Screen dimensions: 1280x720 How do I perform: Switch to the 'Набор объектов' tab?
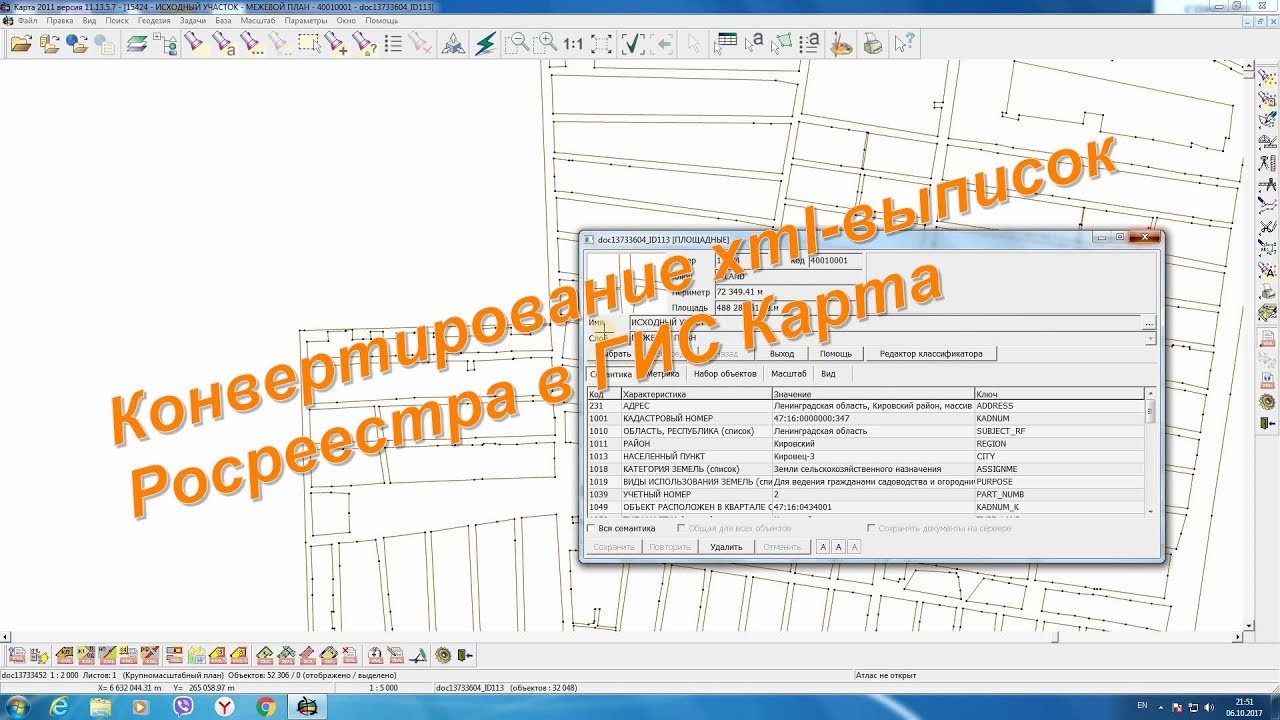[x=725, y=374]
